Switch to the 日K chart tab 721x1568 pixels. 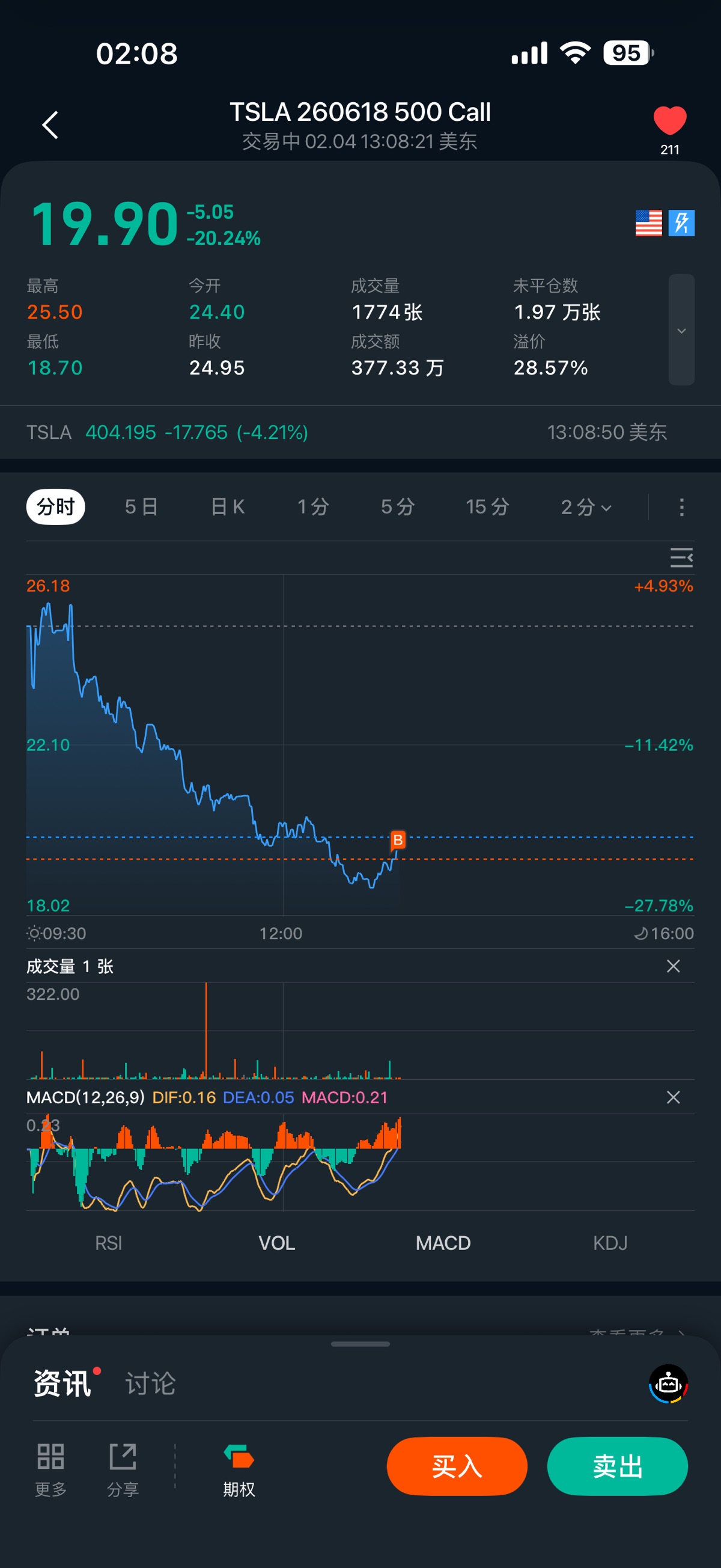(228, 507)
